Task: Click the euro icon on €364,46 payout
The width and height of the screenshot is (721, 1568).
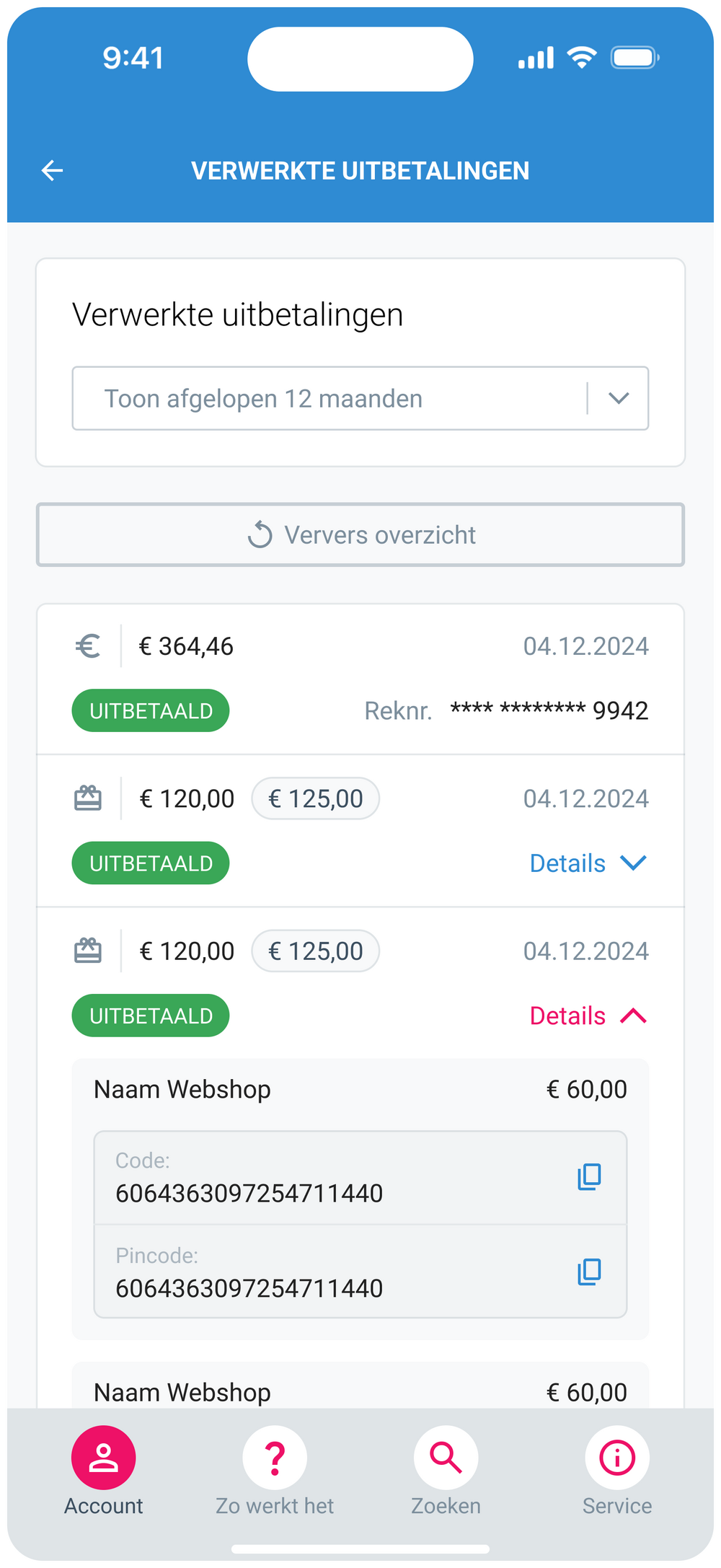Action: pyautogui.click(x=88, y=646)
